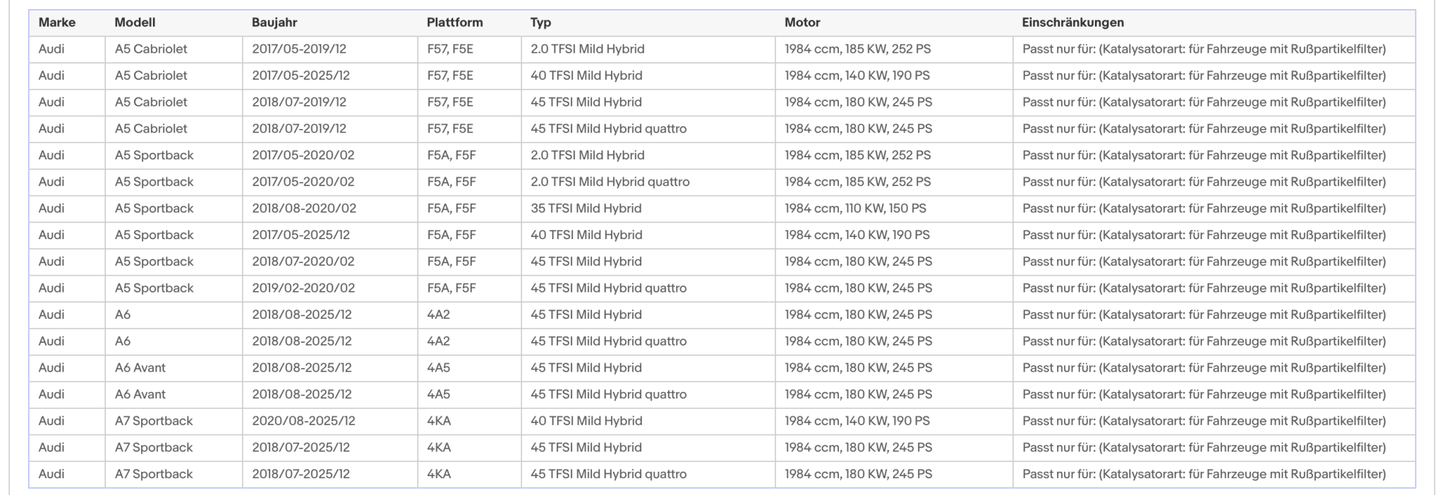Click the Einschränkungen column header
The height and width of the screenshot is (495, 1445).
point(1073,22)
